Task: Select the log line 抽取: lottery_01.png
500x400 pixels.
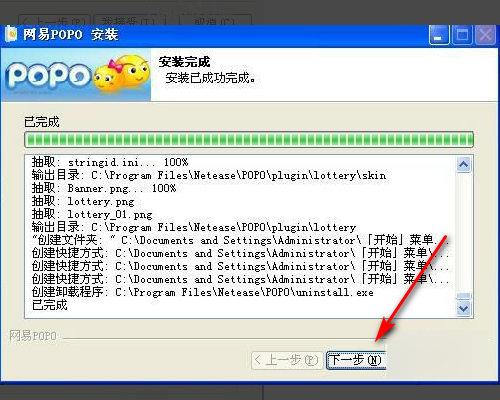Action: point(92,214)
